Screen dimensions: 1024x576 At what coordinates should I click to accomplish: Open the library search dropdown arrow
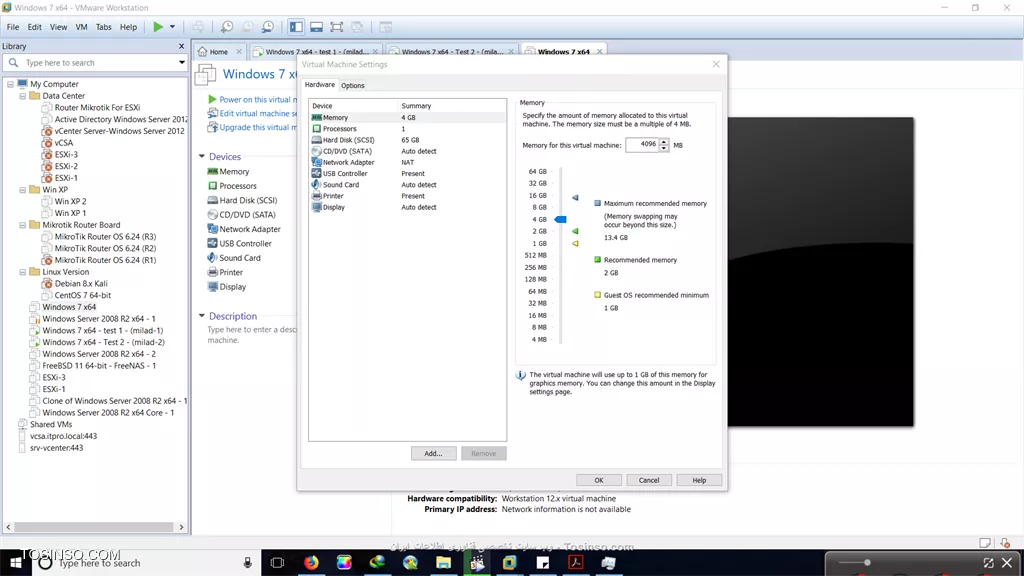pyautogui.click(x=182, y=63)
